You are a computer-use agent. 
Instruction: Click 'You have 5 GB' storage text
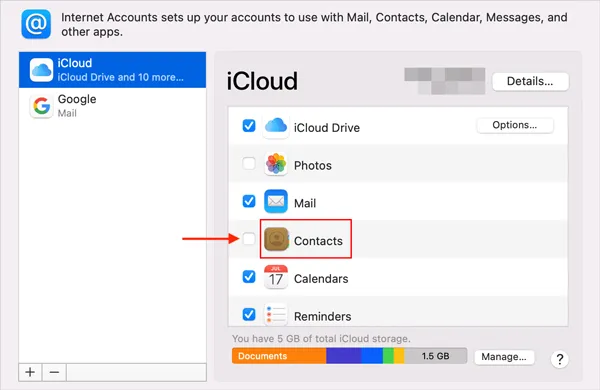pos(321,339)
